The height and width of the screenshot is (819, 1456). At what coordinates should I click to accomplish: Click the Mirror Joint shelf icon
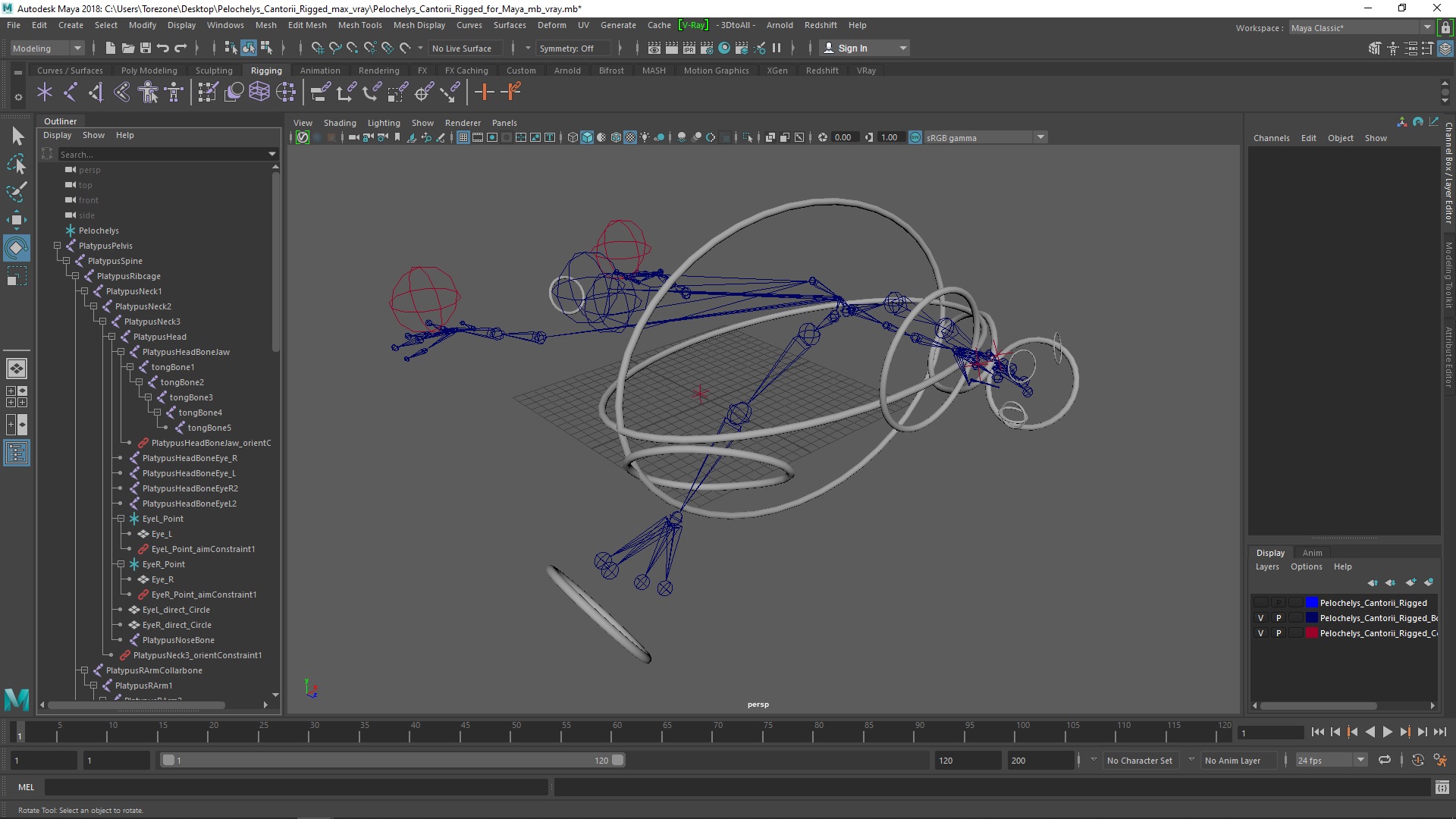point(96,93)
